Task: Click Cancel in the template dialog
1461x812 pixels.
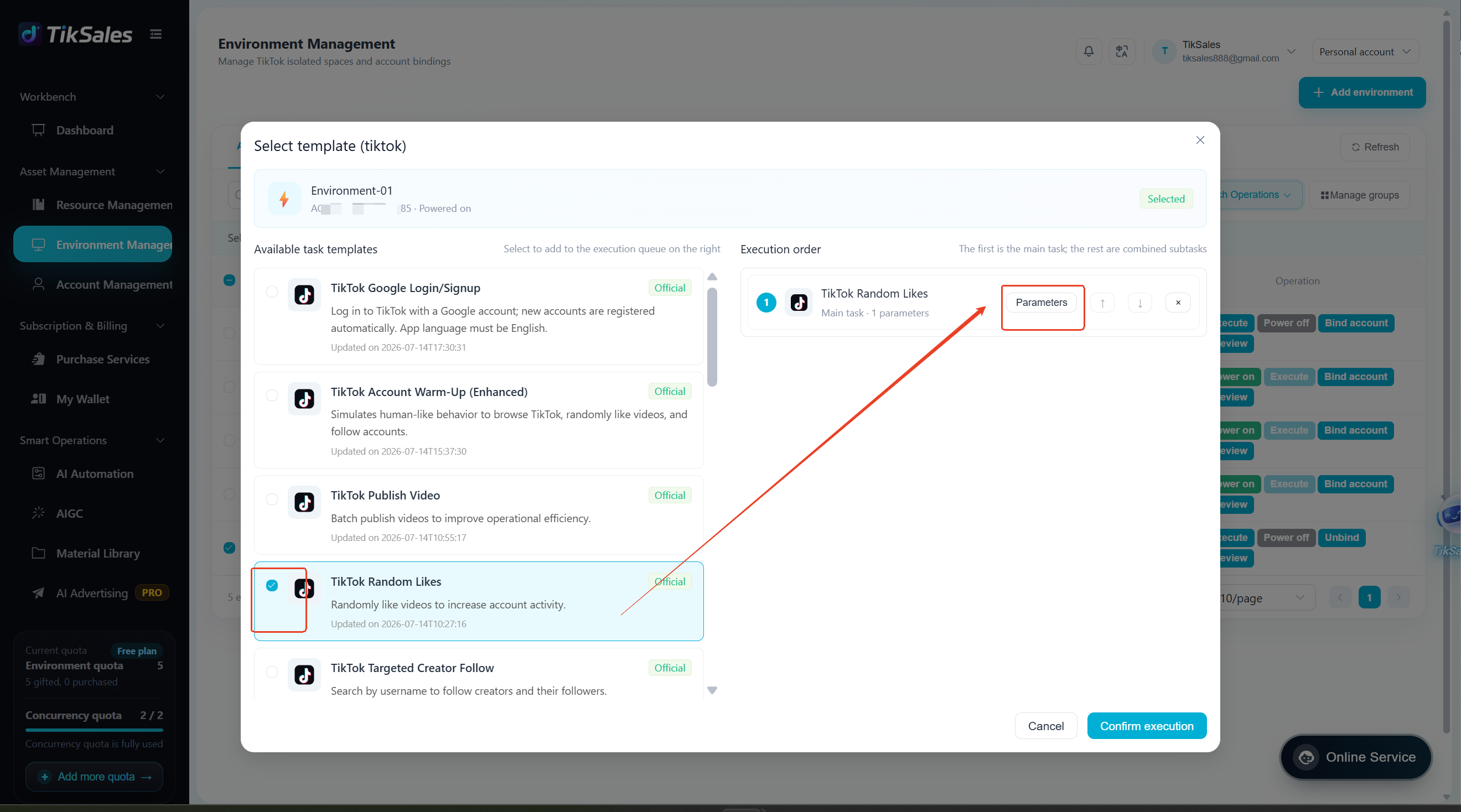Action: pyautogui.click(x=1045, y=726)
